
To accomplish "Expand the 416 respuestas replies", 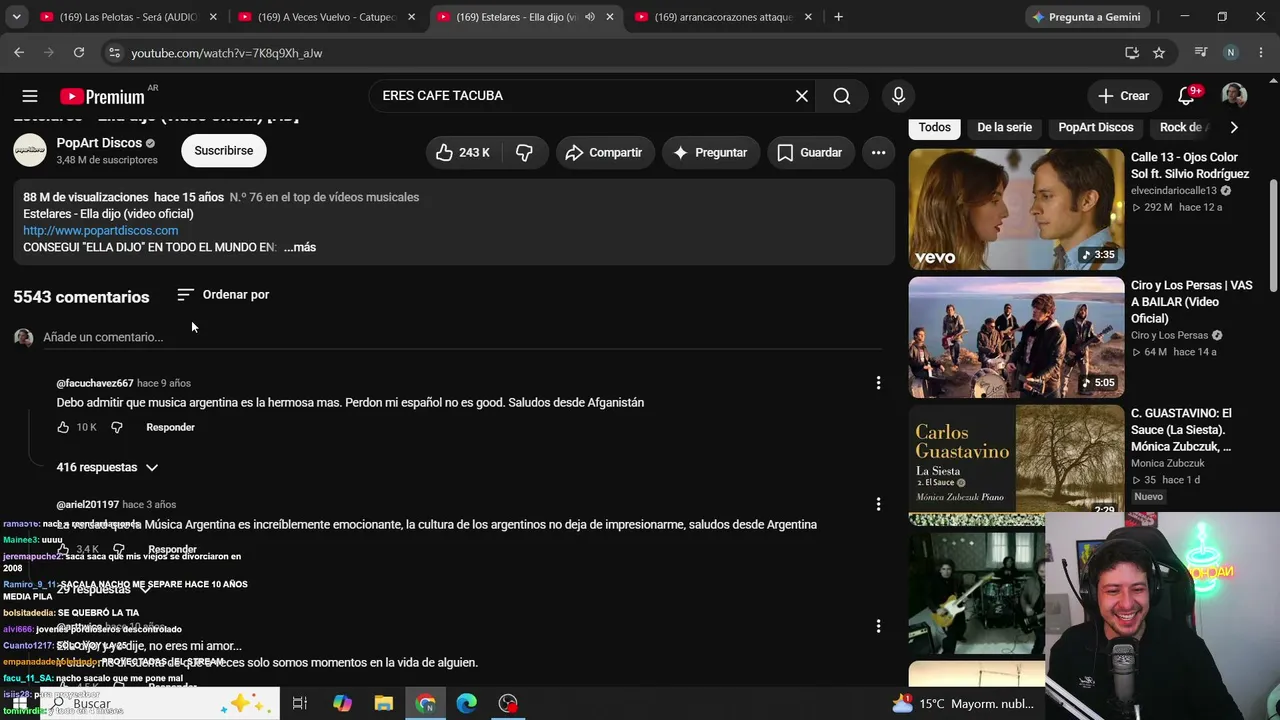I will point(108,467).
